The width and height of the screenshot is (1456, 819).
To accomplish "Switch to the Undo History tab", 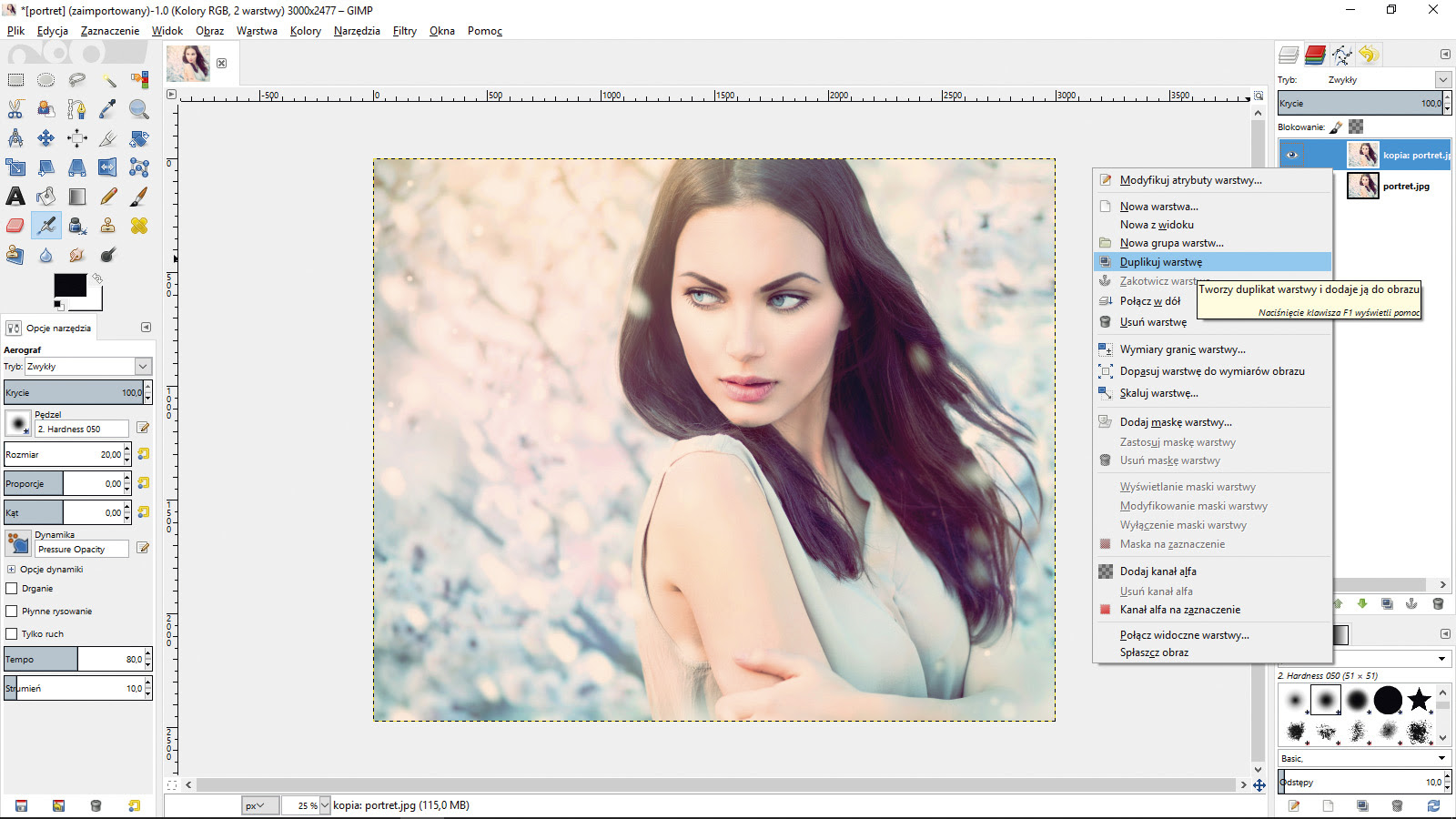I will point(1369,55).
